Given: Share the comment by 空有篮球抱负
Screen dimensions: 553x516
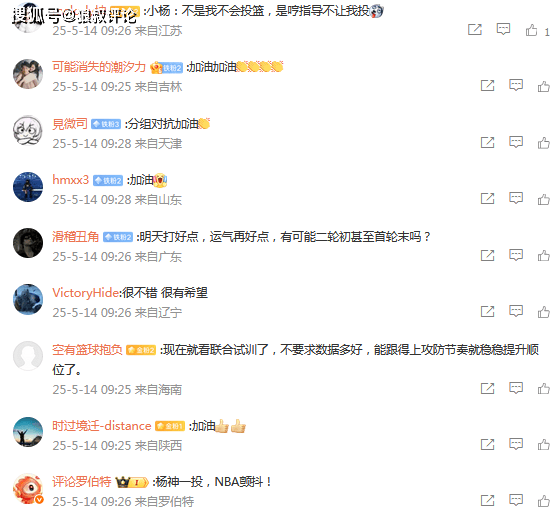Looking at the screenshot, I should [x=487, y=388].
